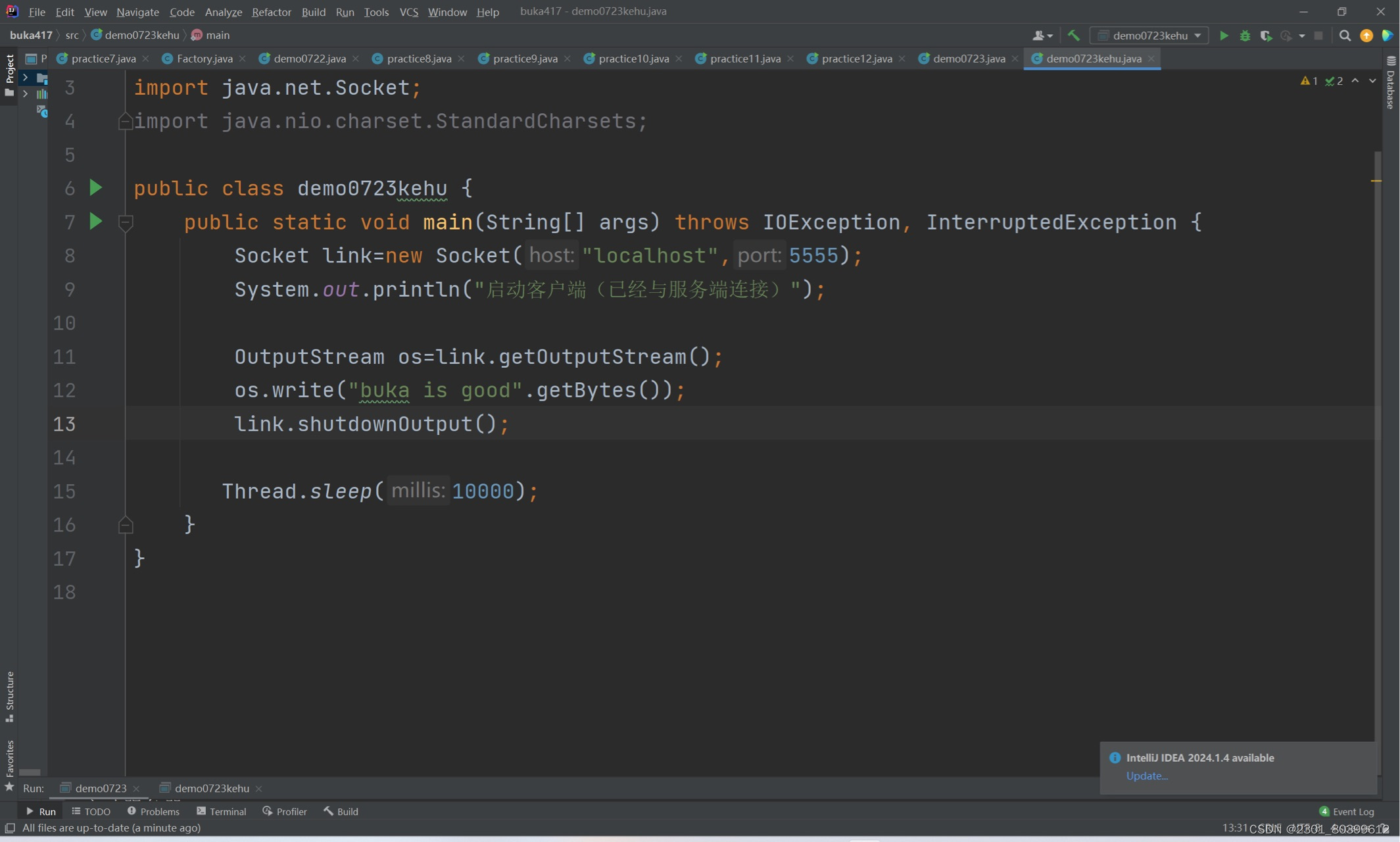Open the Refactor menu
The width and height of the screenshot is (1400, 842).
(272, 12)
